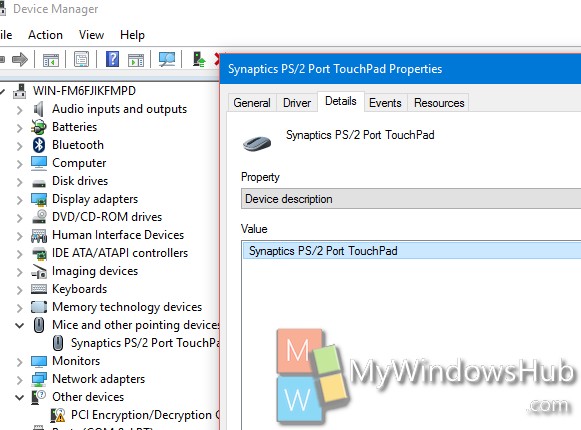The image size is (581, 430).
Task: Expand the Display adapters node
Action: tap(20, 200)
